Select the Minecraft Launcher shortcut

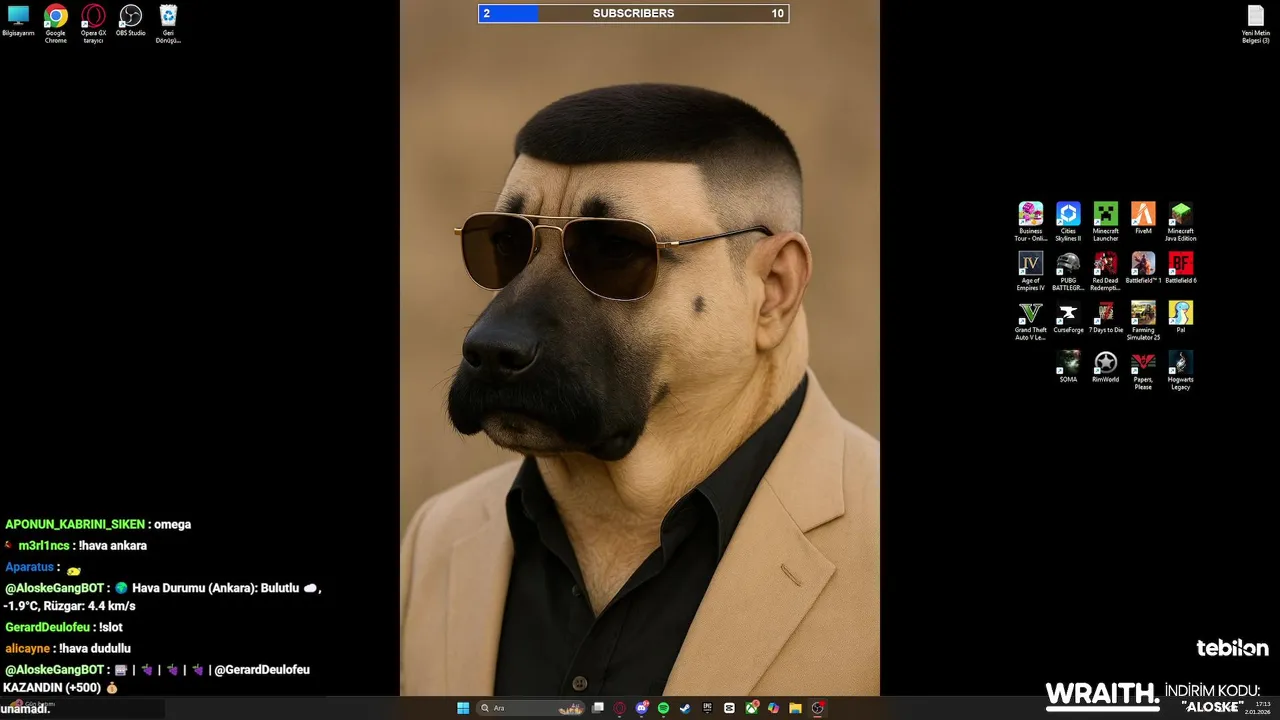1105,222
